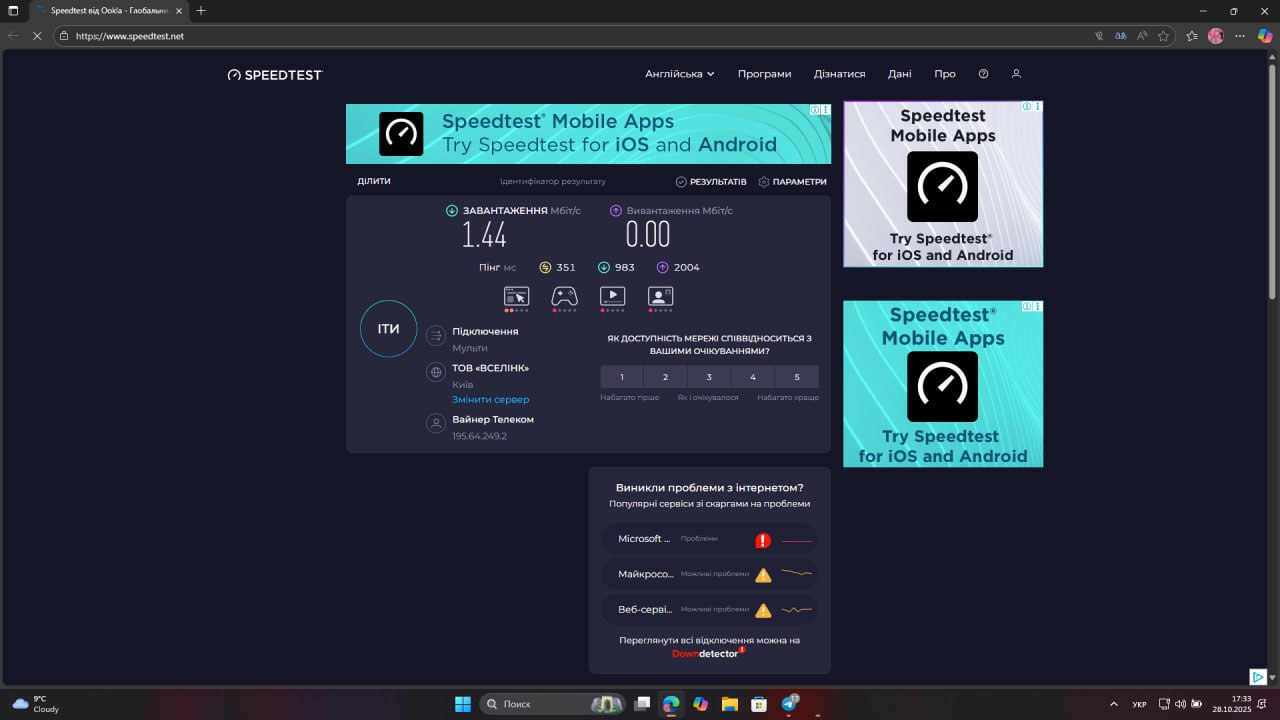Open the help question-mark icon in header
The image size is (1280, 720).
983,74
